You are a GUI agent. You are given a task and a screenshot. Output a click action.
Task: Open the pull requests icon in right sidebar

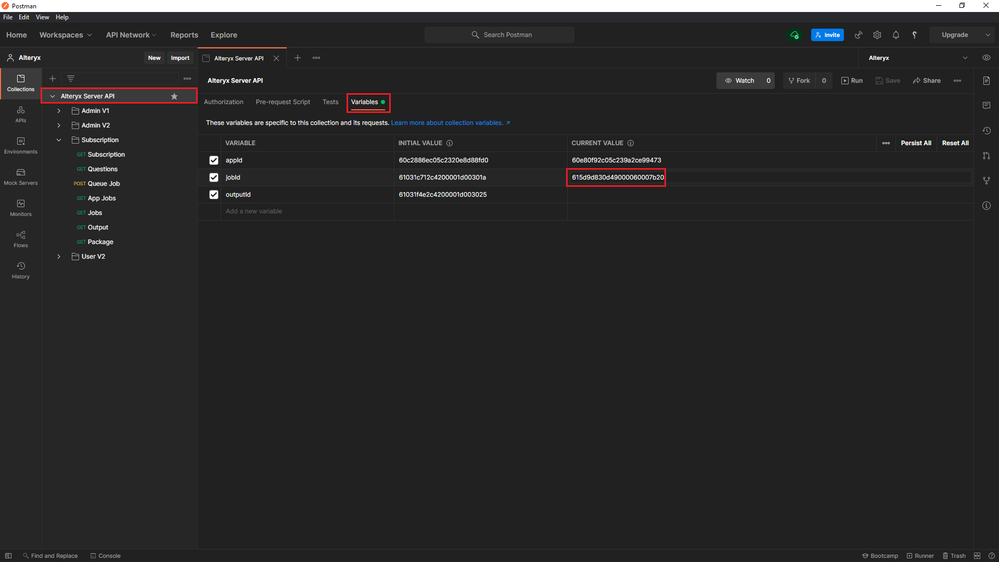[x=986, y=155]
